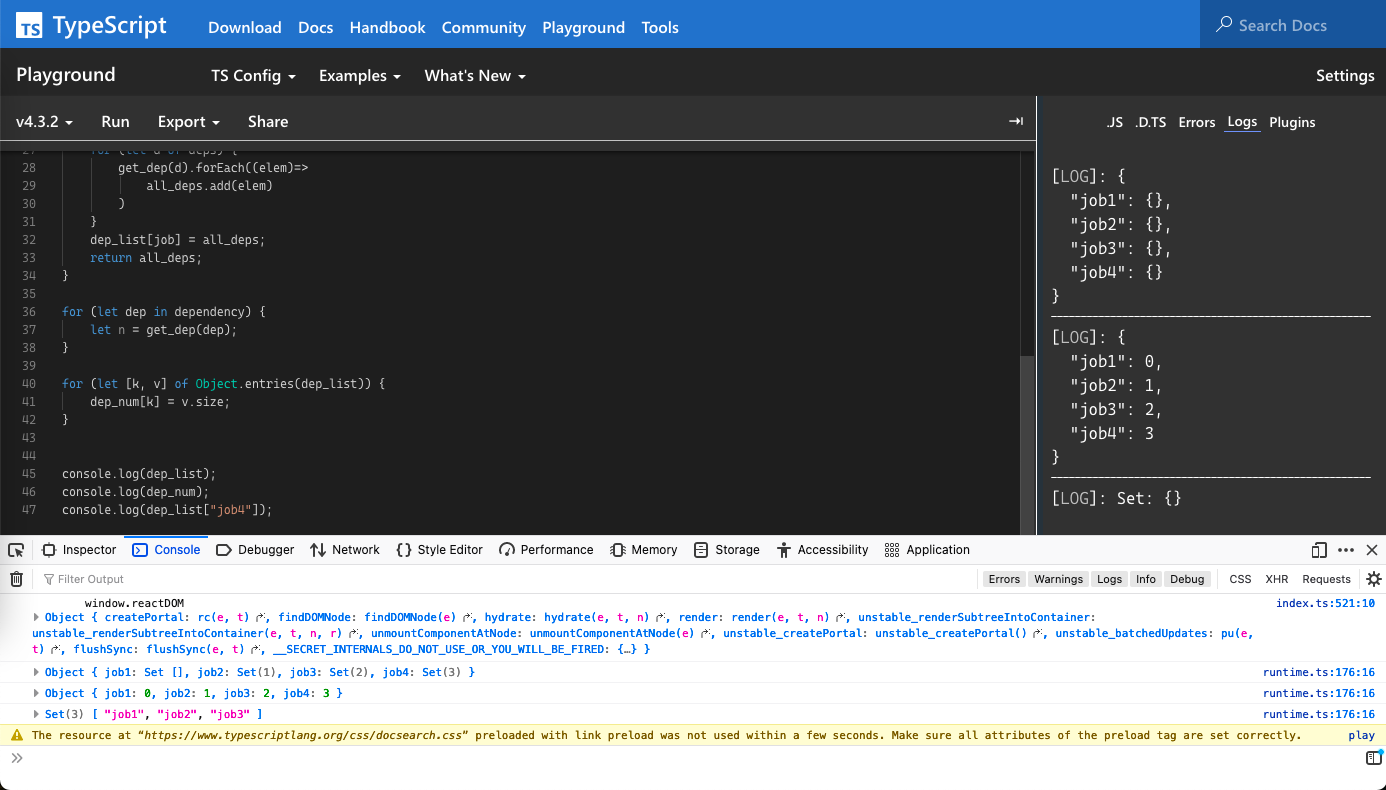Open the Plugins sidebar tab

coord(1292,122)
